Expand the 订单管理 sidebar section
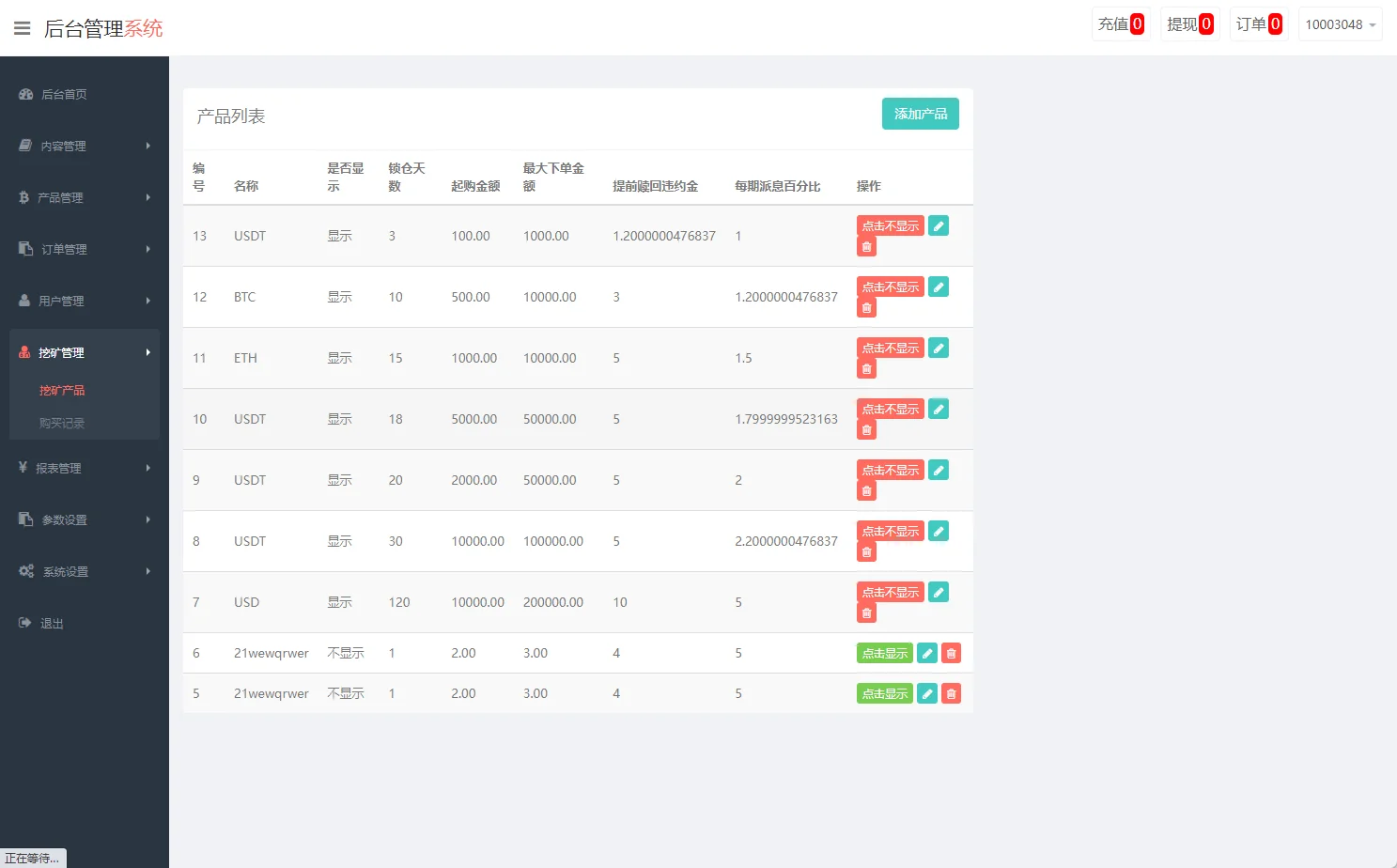 point(84,249)
